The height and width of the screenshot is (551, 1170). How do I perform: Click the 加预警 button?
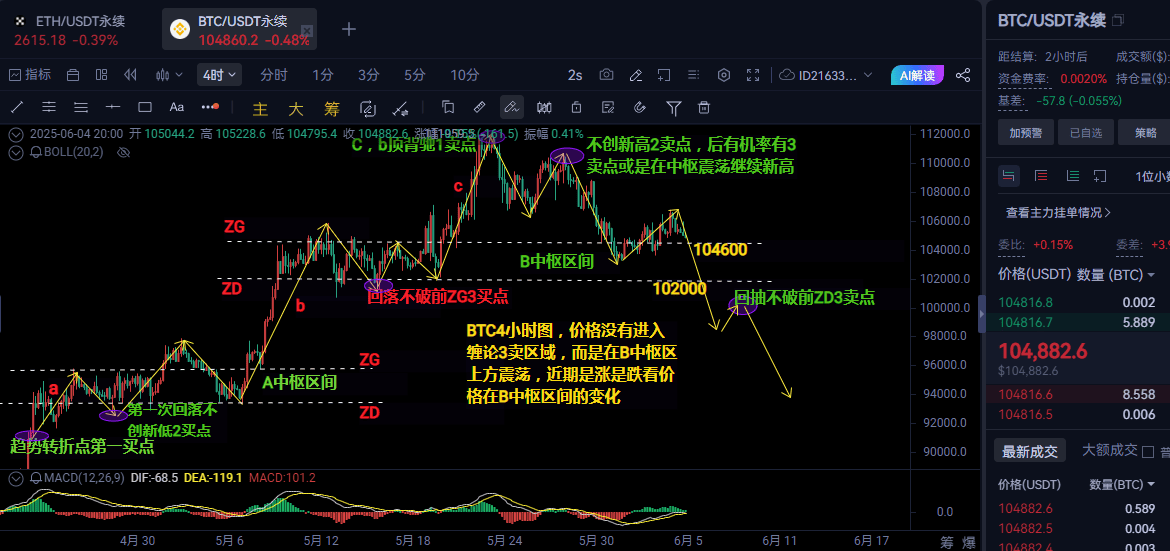[x=1027, y=132]
